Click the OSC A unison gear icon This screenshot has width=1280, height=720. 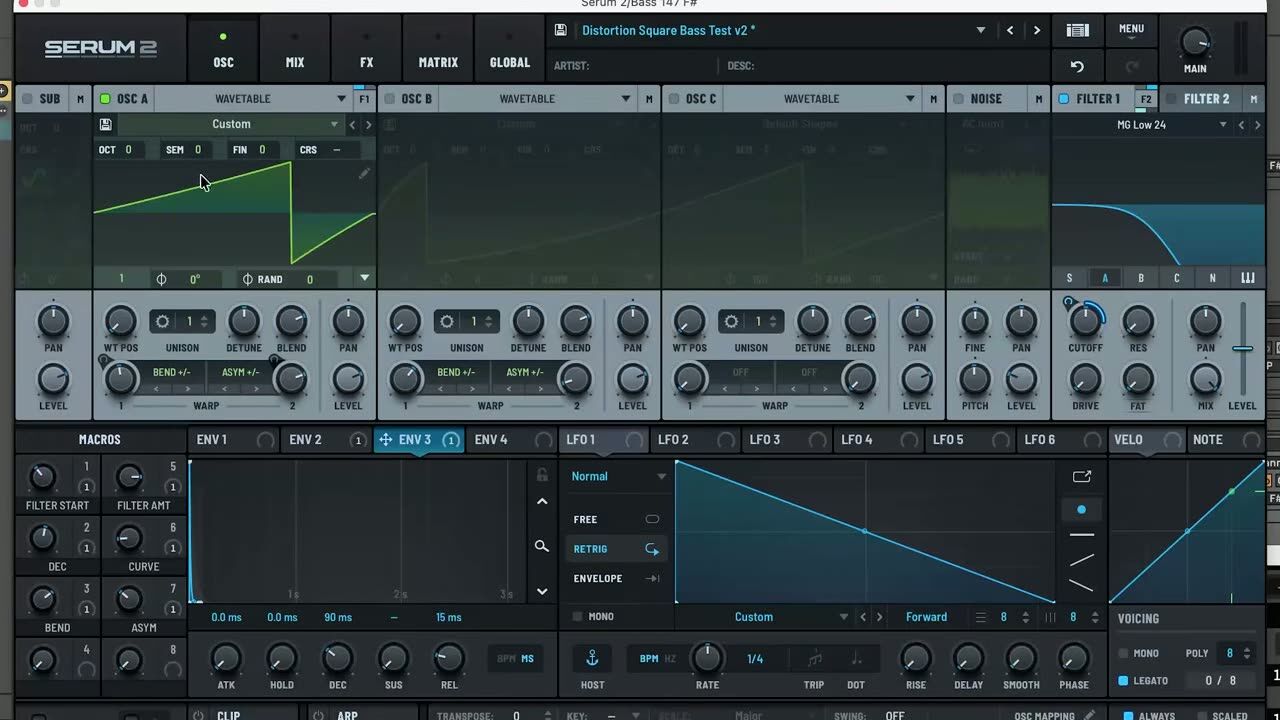(163, 322)
